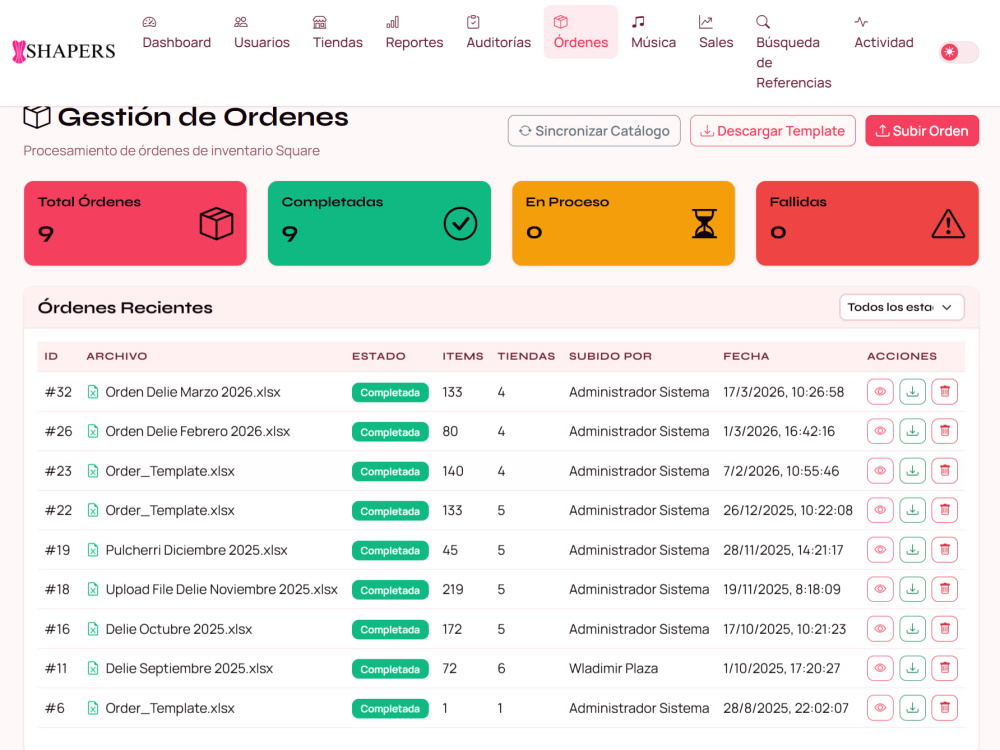Open eye view for order #22
This screenshot has height=750, width=1000.
tap(880, 510)
